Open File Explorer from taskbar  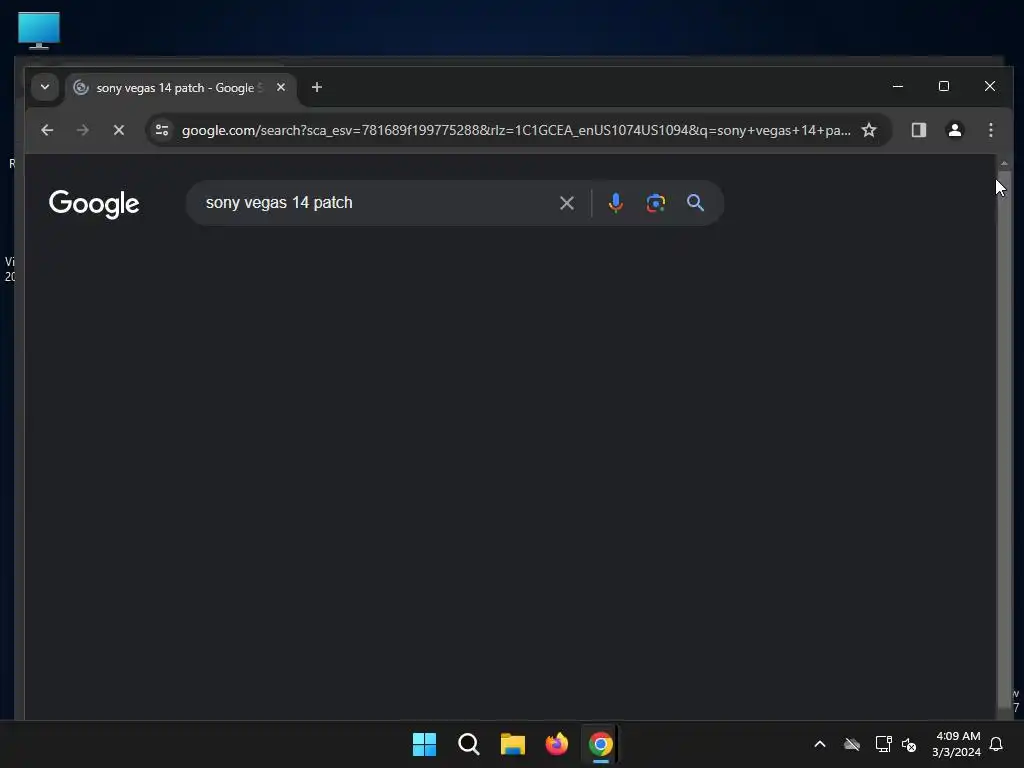pyautogui.click(x=513, y=744)
